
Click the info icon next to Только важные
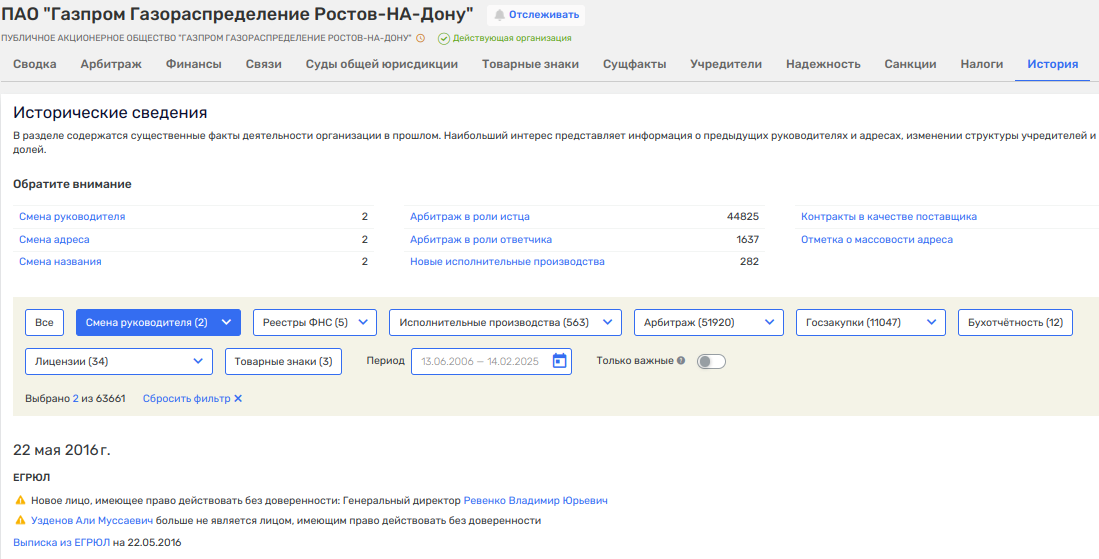[681, 361]
